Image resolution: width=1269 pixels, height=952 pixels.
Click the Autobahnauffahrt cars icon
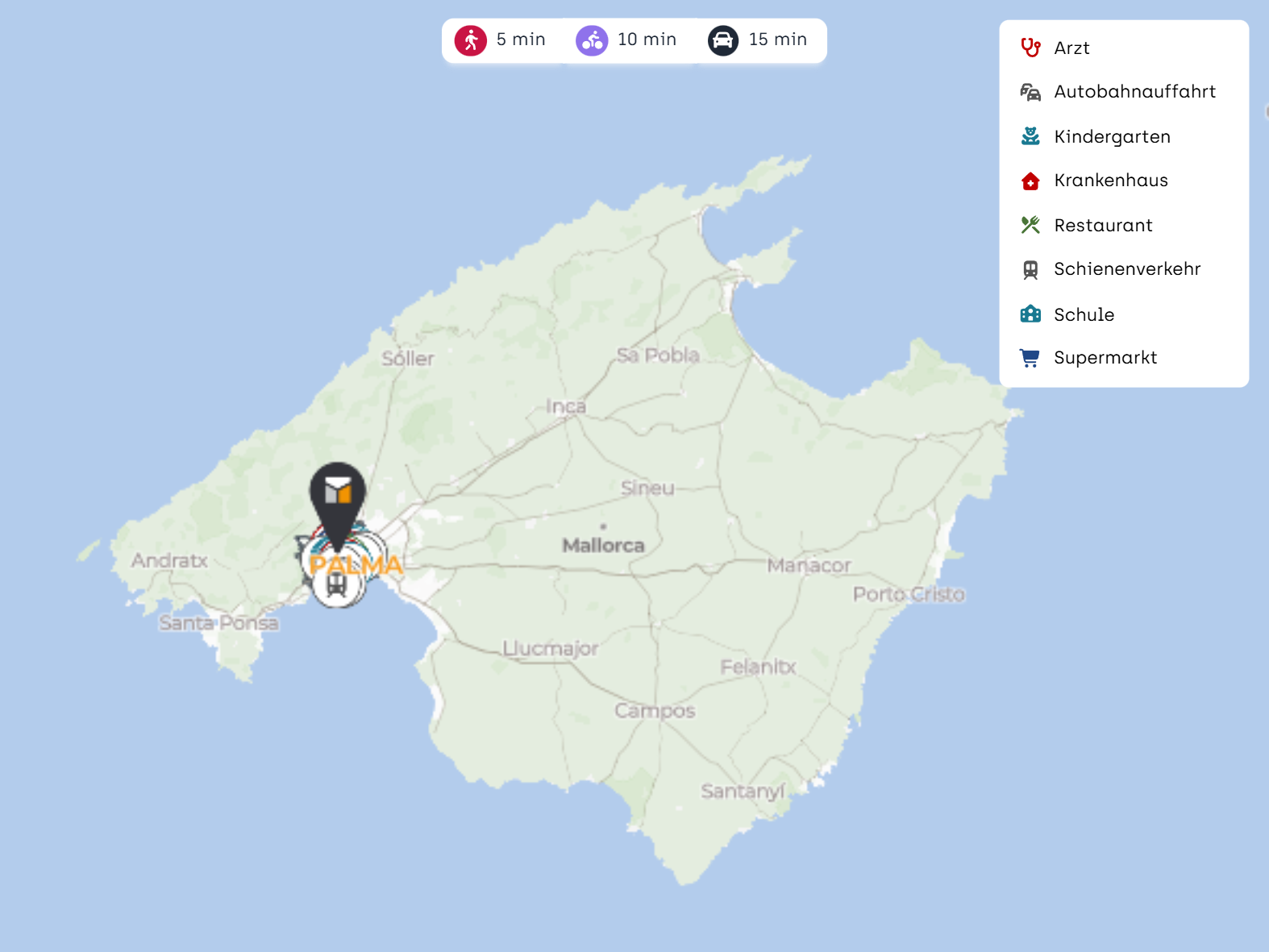point(1030,92)
